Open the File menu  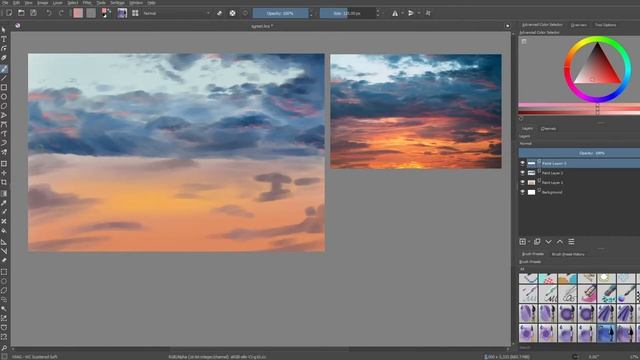(x=6, y=2)
